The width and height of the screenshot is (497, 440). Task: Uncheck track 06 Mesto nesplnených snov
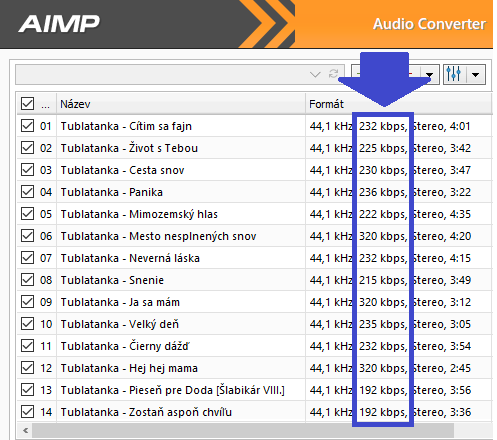27,236
